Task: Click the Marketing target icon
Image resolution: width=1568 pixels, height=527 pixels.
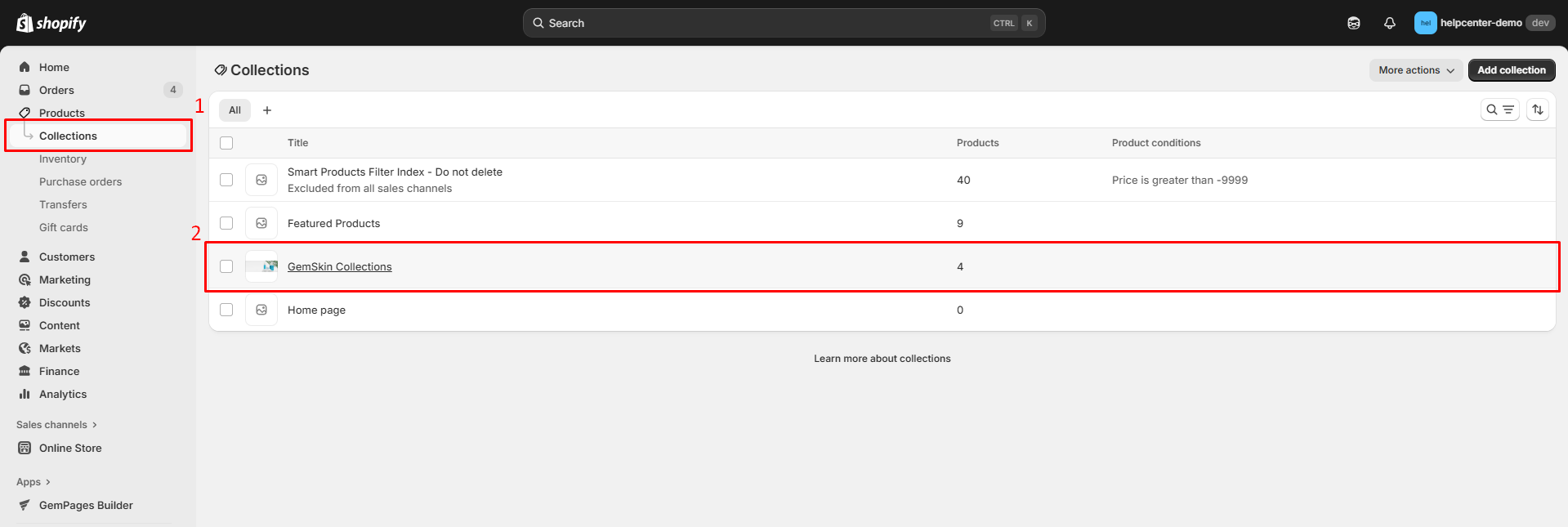Action: pyautogui.click(x=25, y=279)
